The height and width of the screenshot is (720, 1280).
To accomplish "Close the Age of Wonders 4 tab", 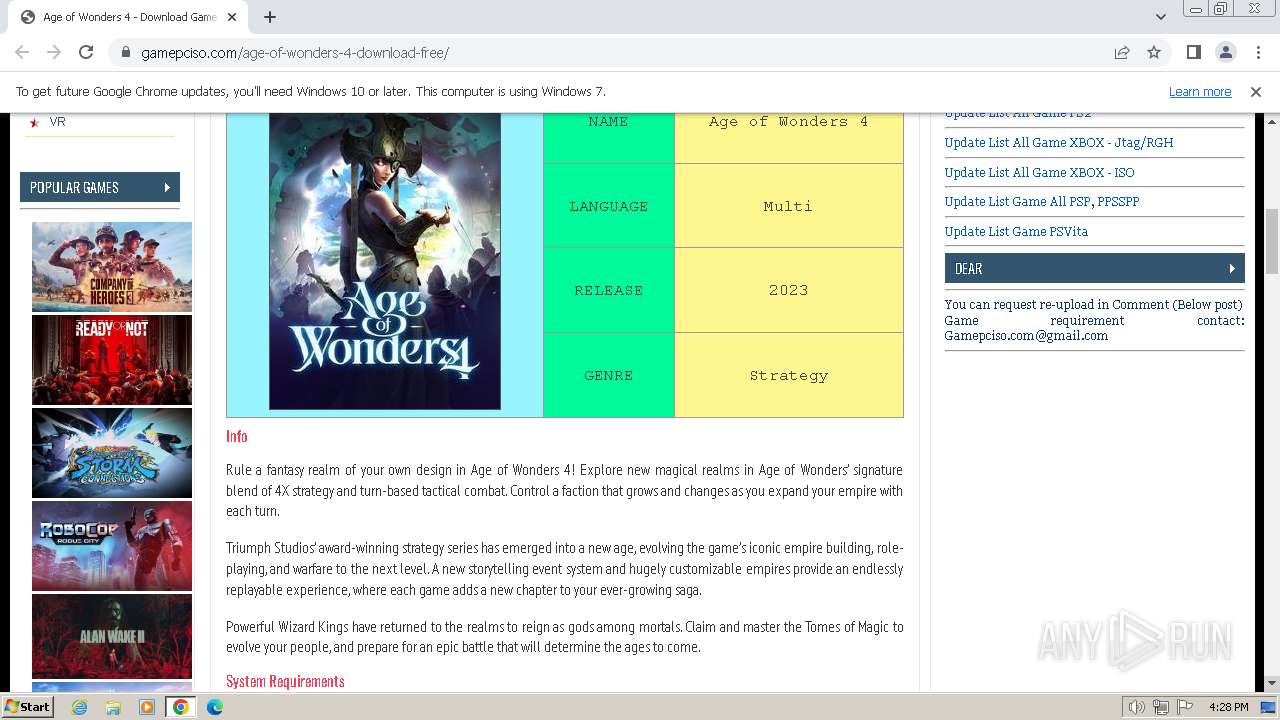I will (232, 17).
